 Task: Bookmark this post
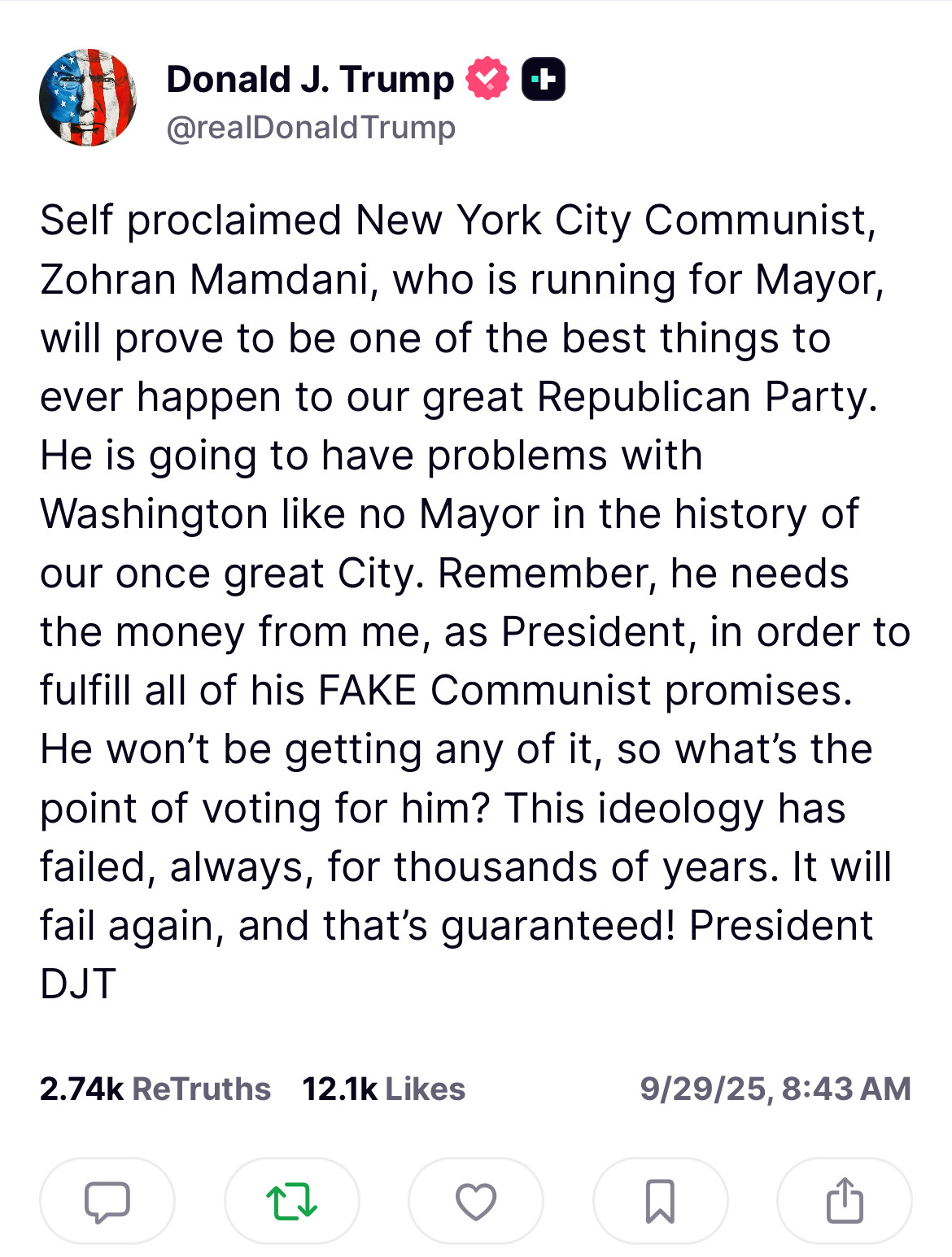(x=660, y=1201)
